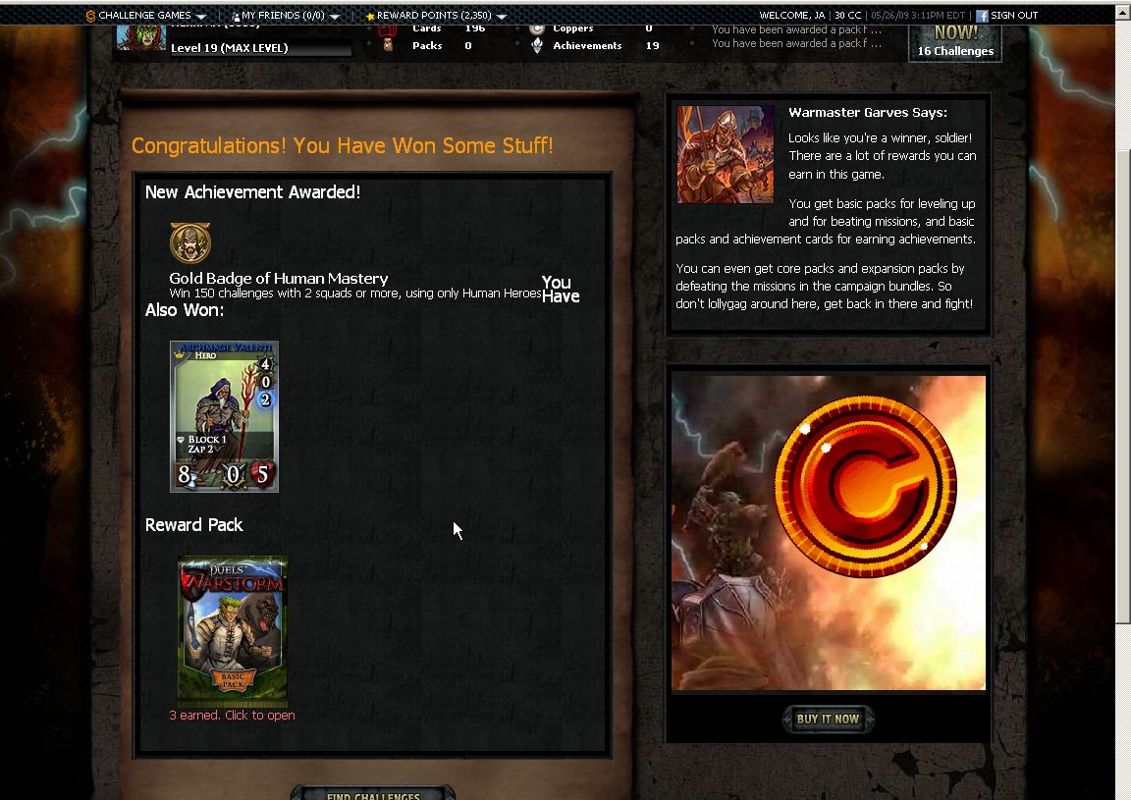Click the large orange coin advertisement
Image resolution: width=1131 pixels, height=800 pixels.
click(x=828, y=532)
